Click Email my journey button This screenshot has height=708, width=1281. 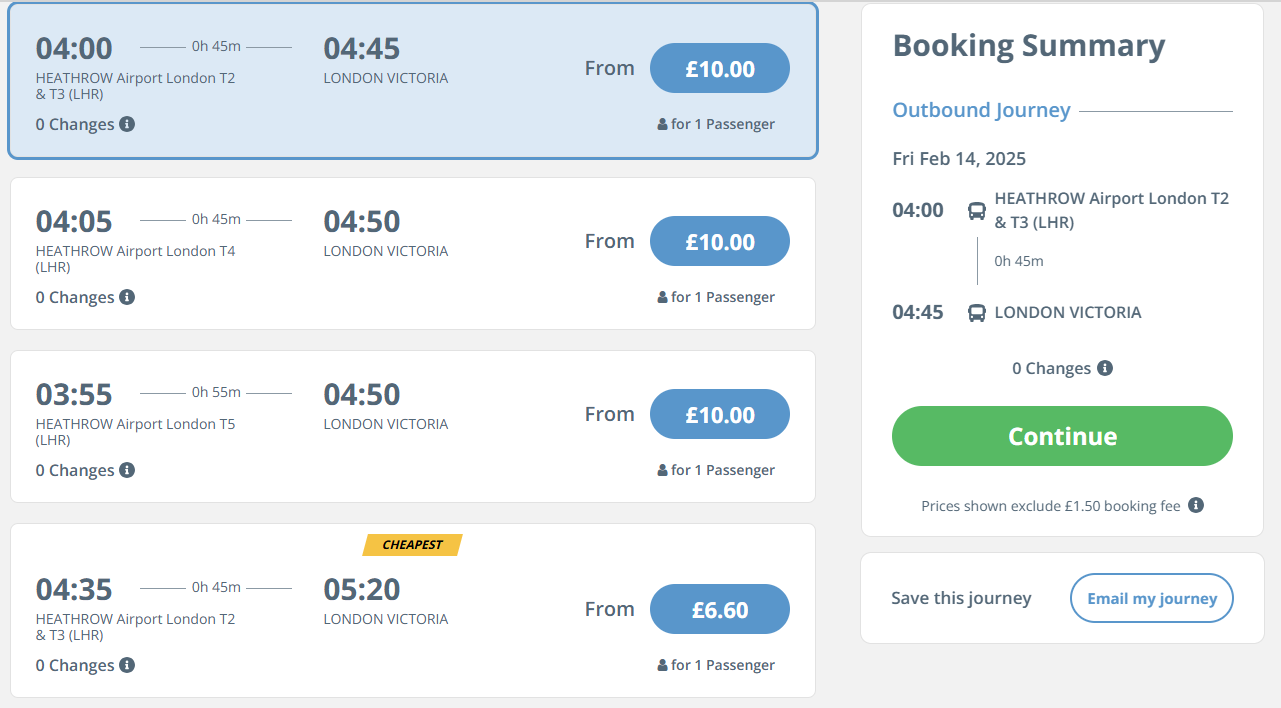tap(1151, 598)
